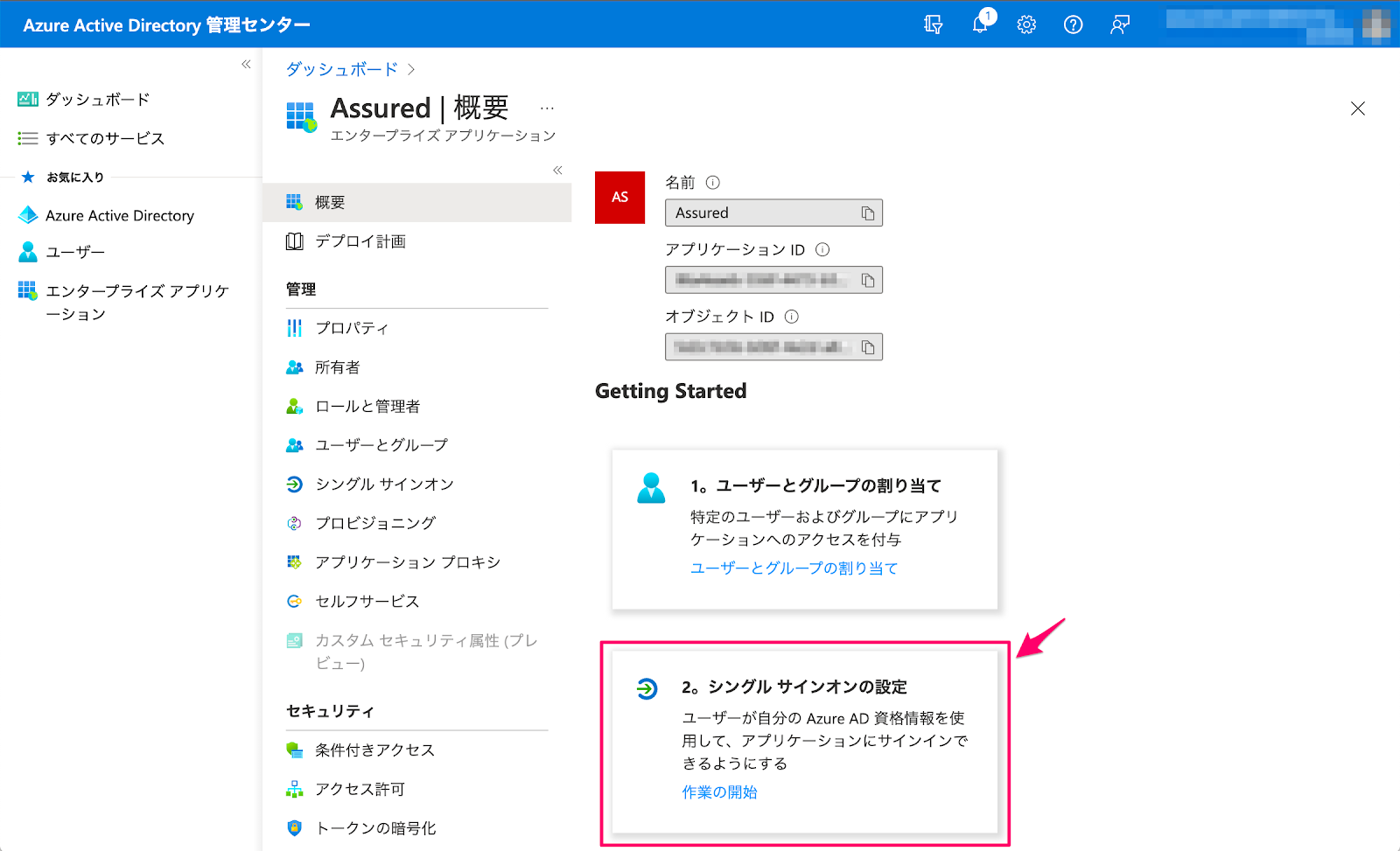This screenshot has height=851, width=1400.
Task: Click the オブジェクト ID field
Action: click(x=773, y=347)
